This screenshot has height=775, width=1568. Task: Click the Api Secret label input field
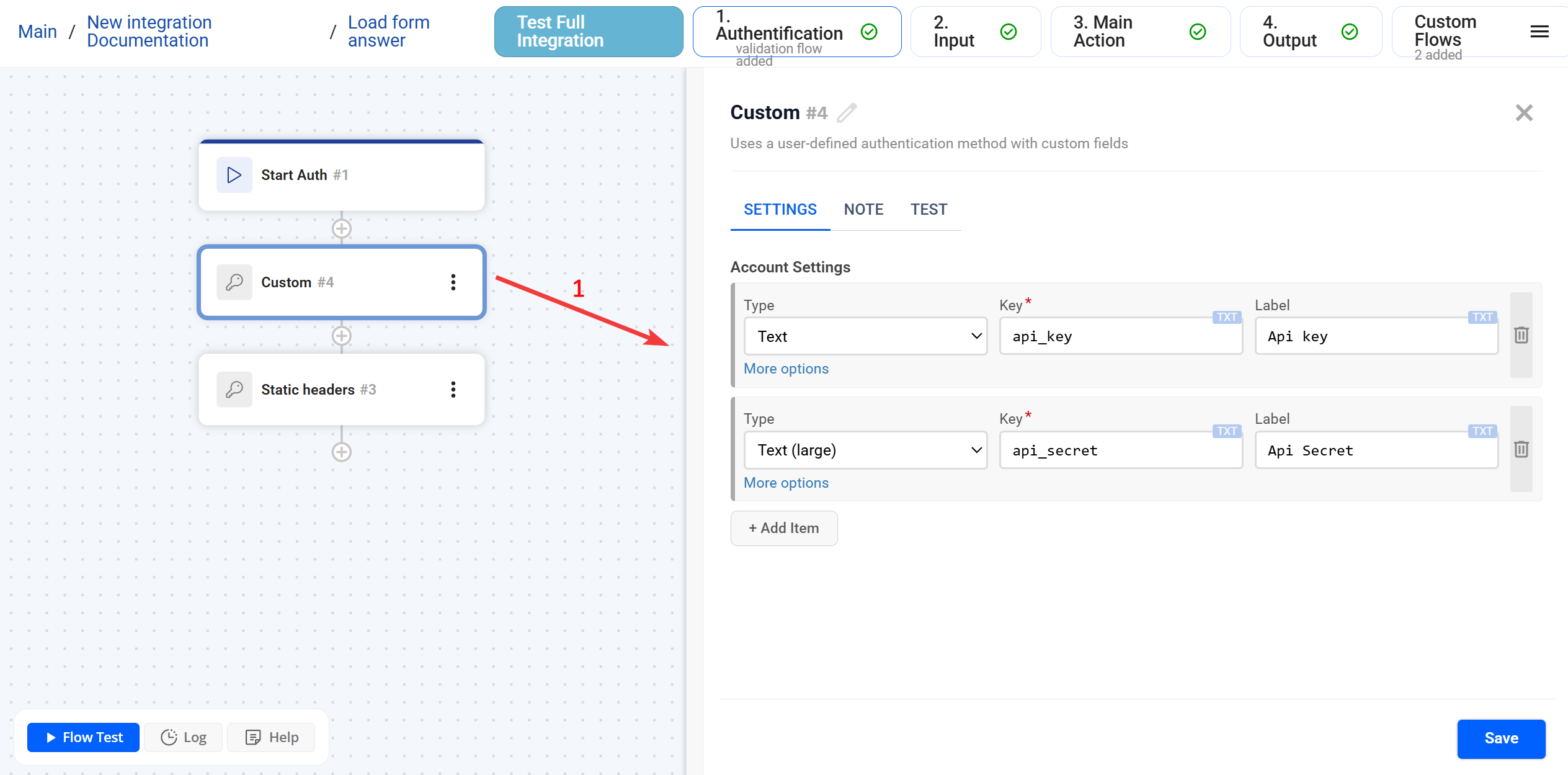point(1376,450)
